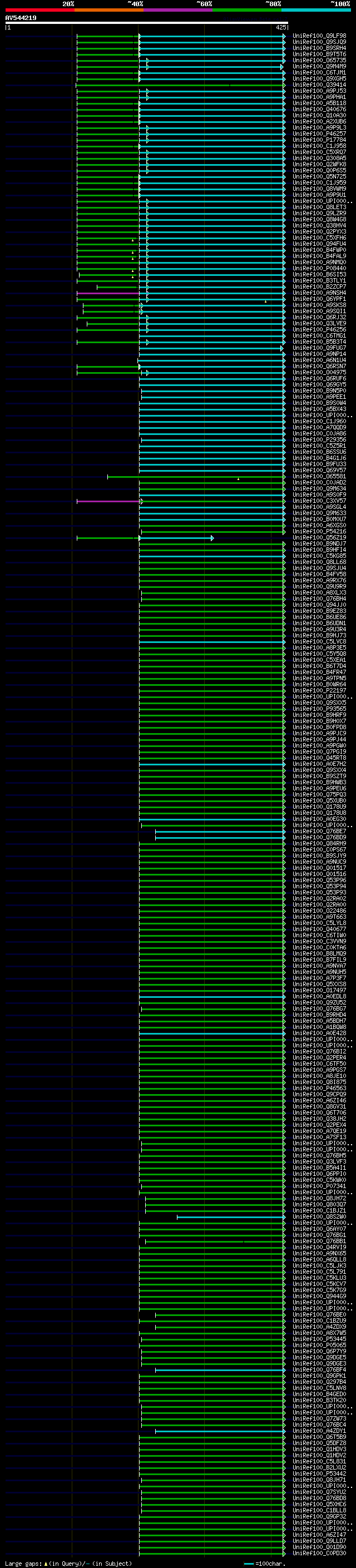Select label UniRef100_Q39414
The width and height of the screenshot is (356, 1568).
(x=319, y=85)
